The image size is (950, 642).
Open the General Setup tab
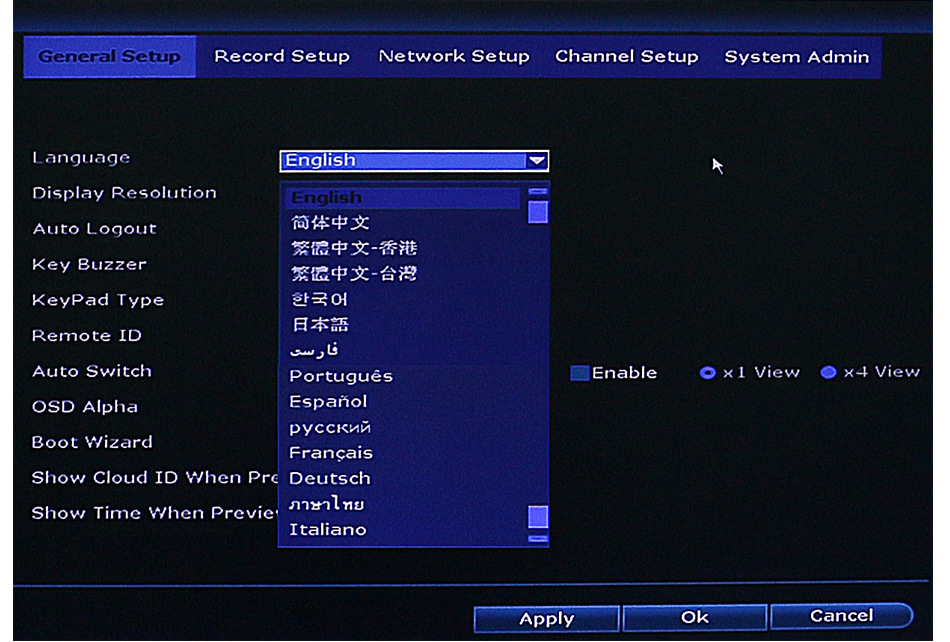click(110, 56)
